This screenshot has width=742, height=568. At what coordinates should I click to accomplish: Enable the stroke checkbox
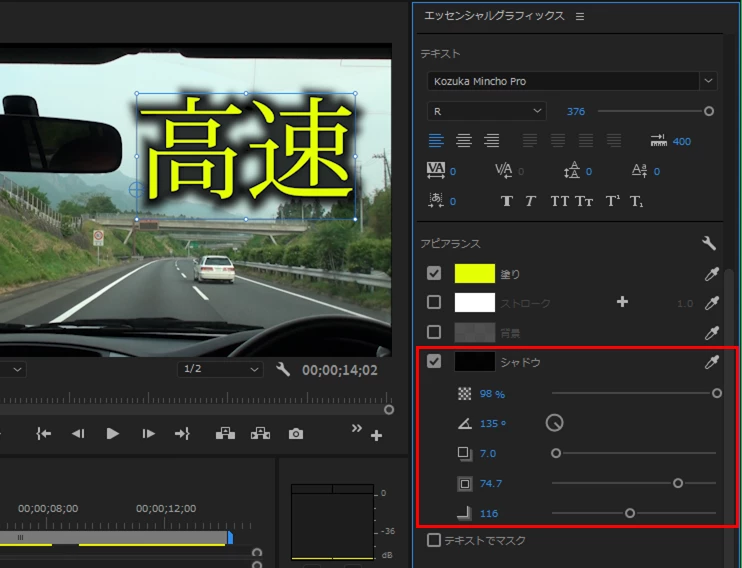coord(434,302)
